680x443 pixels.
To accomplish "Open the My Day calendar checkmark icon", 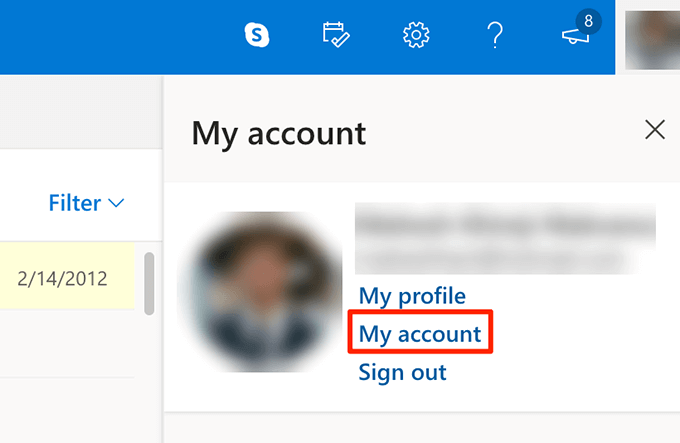I will tap(335, 36).
